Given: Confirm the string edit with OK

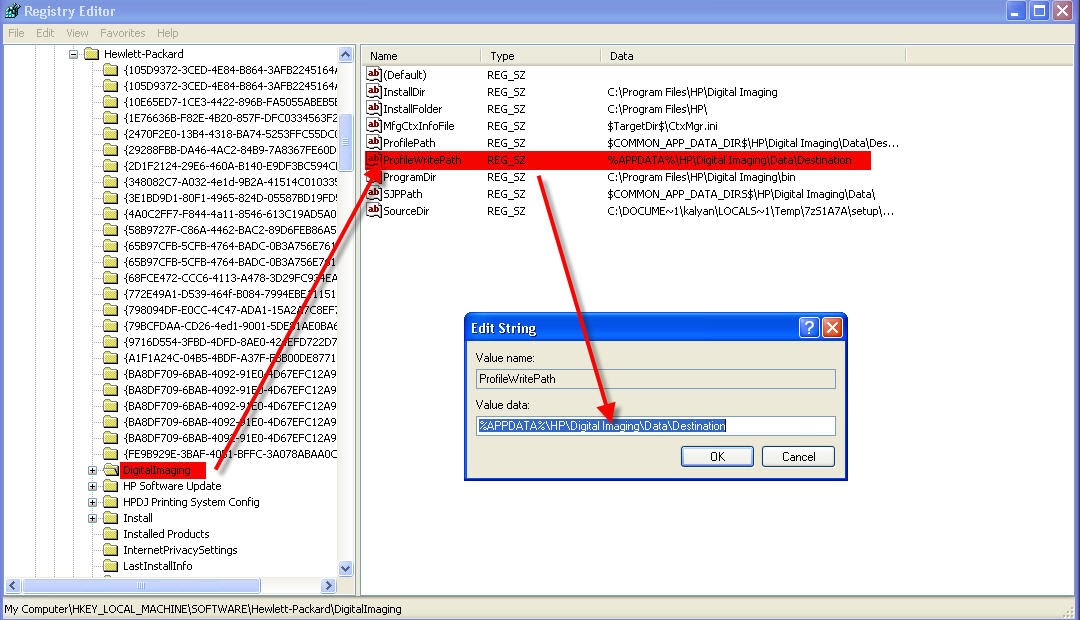Looking at the screenshot, I should point(717,457).
